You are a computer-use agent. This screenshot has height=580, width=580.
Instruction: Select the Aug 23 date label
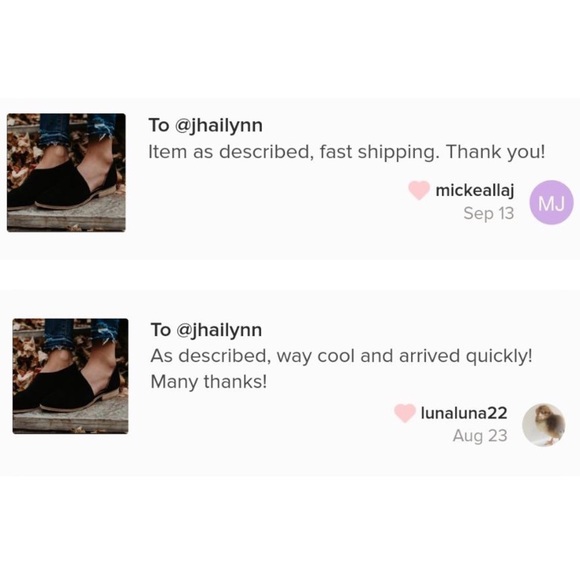(480, 436)
